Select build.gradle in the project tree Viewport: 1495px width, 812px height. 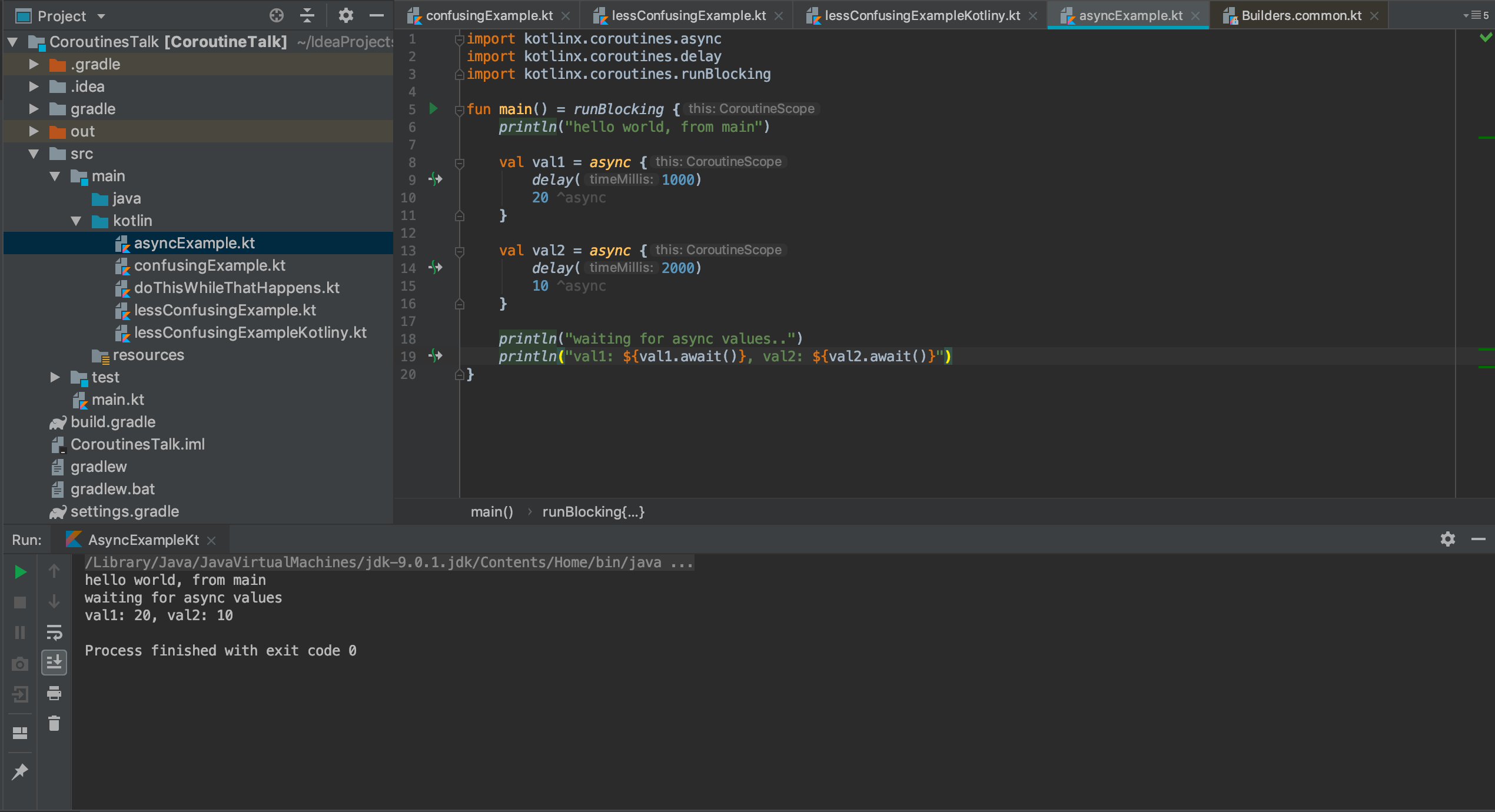click(x=112, y=421)
